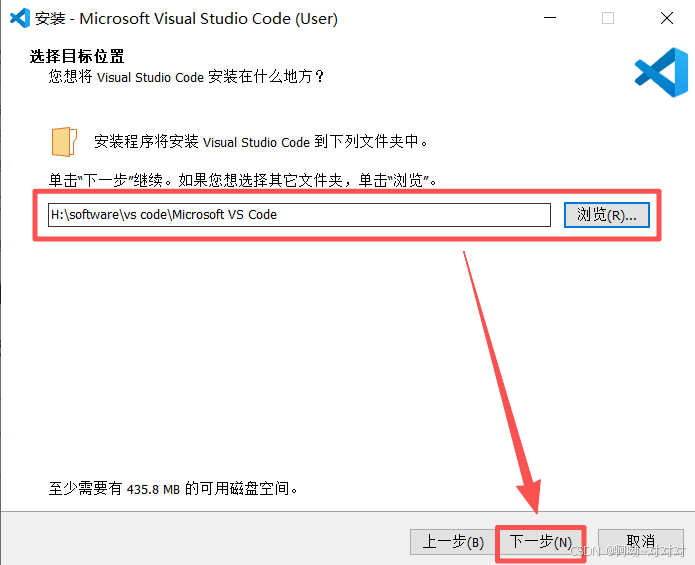Screen dimensions: 695x565
Task: Click the folder icon beside install text
Action: coord(64,142)
